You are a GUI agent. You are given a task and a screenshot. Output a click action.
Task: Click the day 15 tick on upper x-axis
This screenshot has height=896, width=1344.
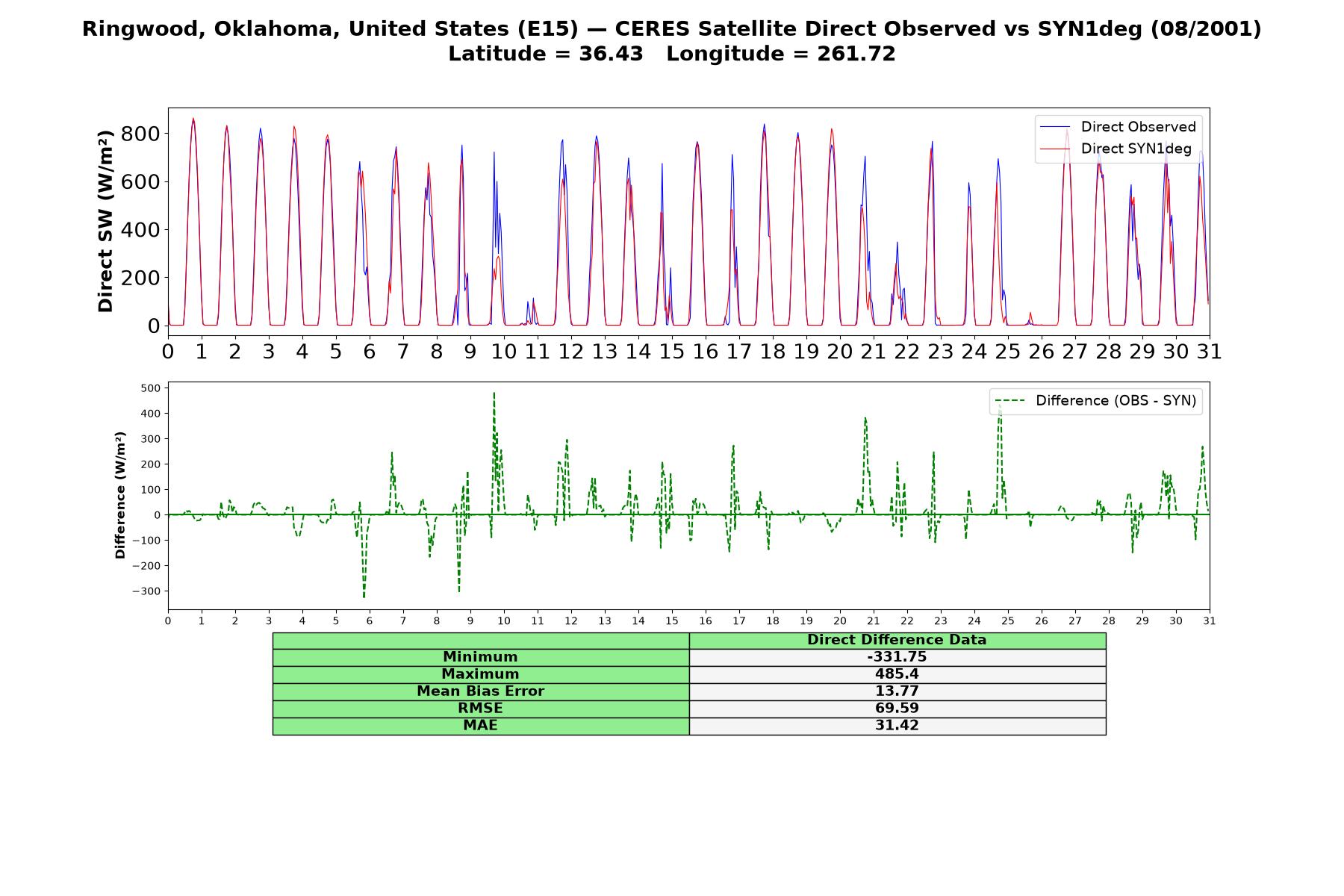click(672, 352)
